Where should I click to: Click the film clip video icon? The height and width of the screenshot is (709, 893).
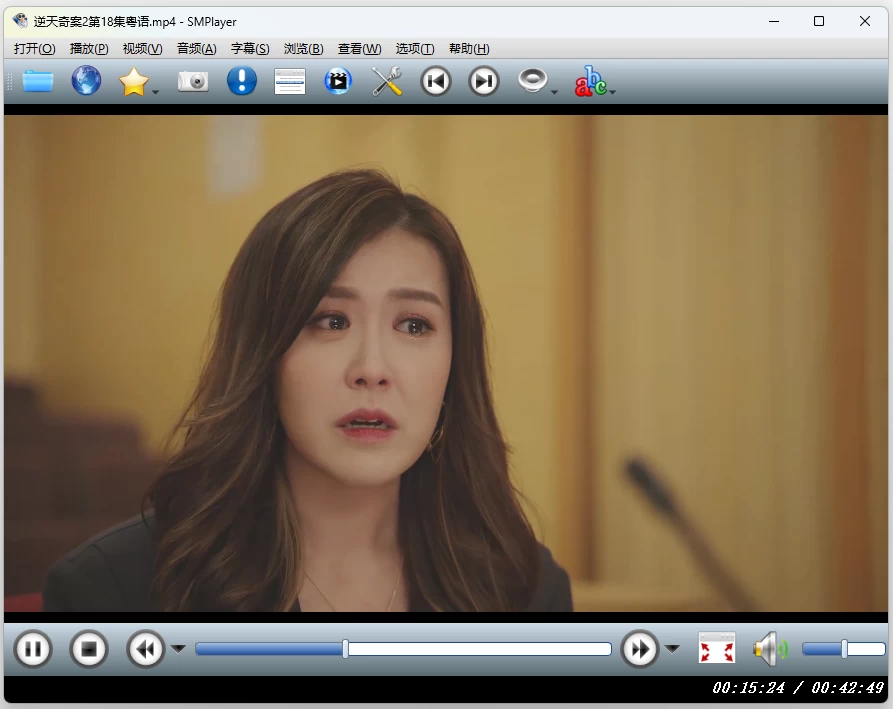338,81
